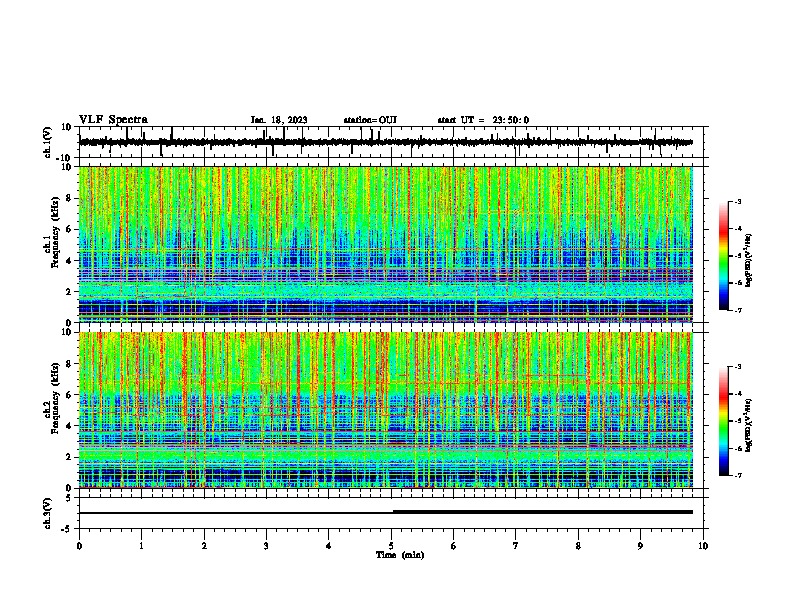Screen dimensions: 792x612
Task: Click the "ch.3(V)" axis label
Action: pyautogui.click(x=48, y=514)
